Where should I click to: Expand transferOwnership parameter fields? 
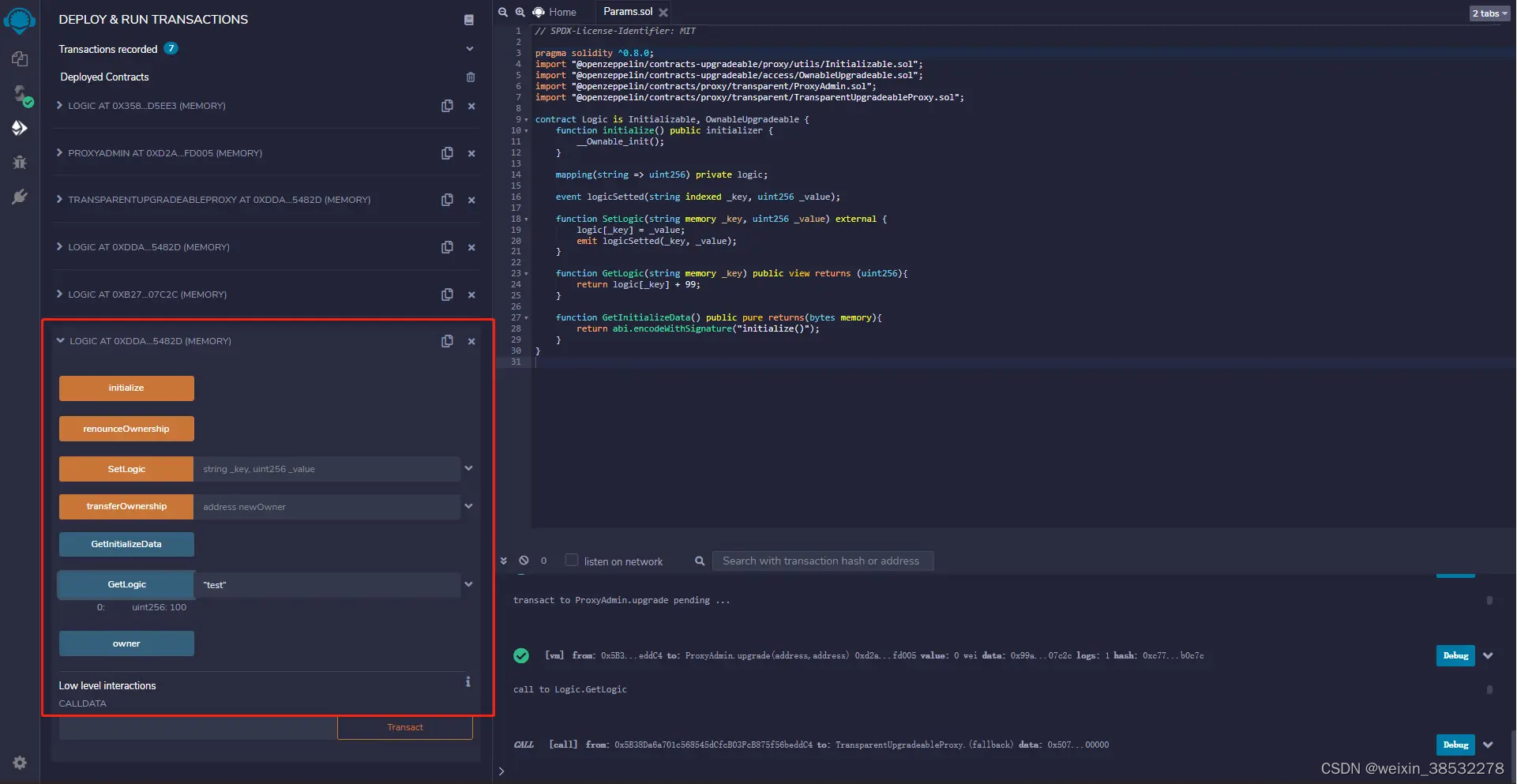tap(468, 506)
